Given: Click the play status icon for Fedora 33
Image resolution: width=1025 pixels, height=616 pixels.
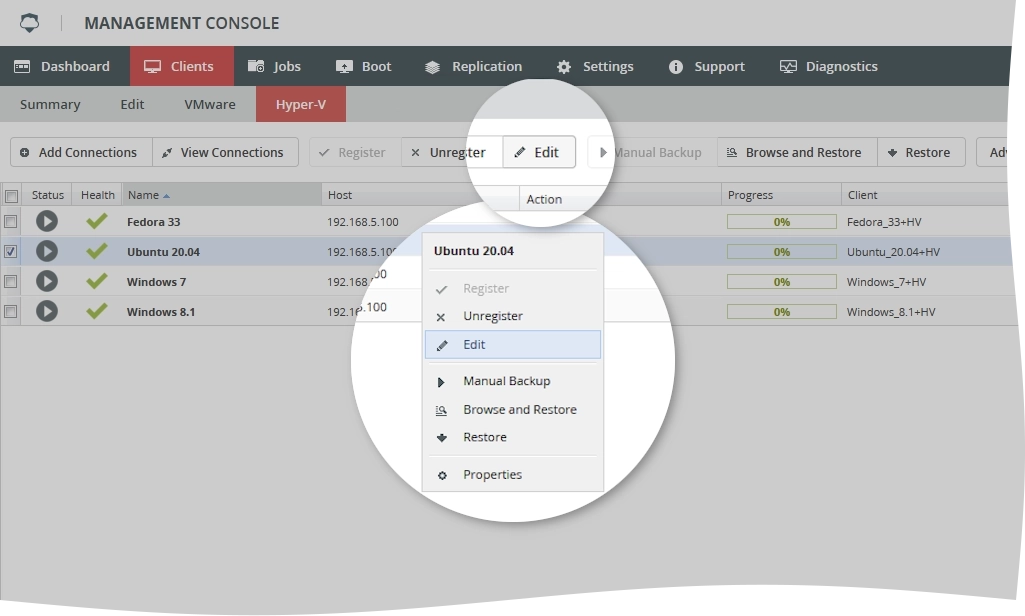Looking at the screenshot, I should click(x=46, y=221).
